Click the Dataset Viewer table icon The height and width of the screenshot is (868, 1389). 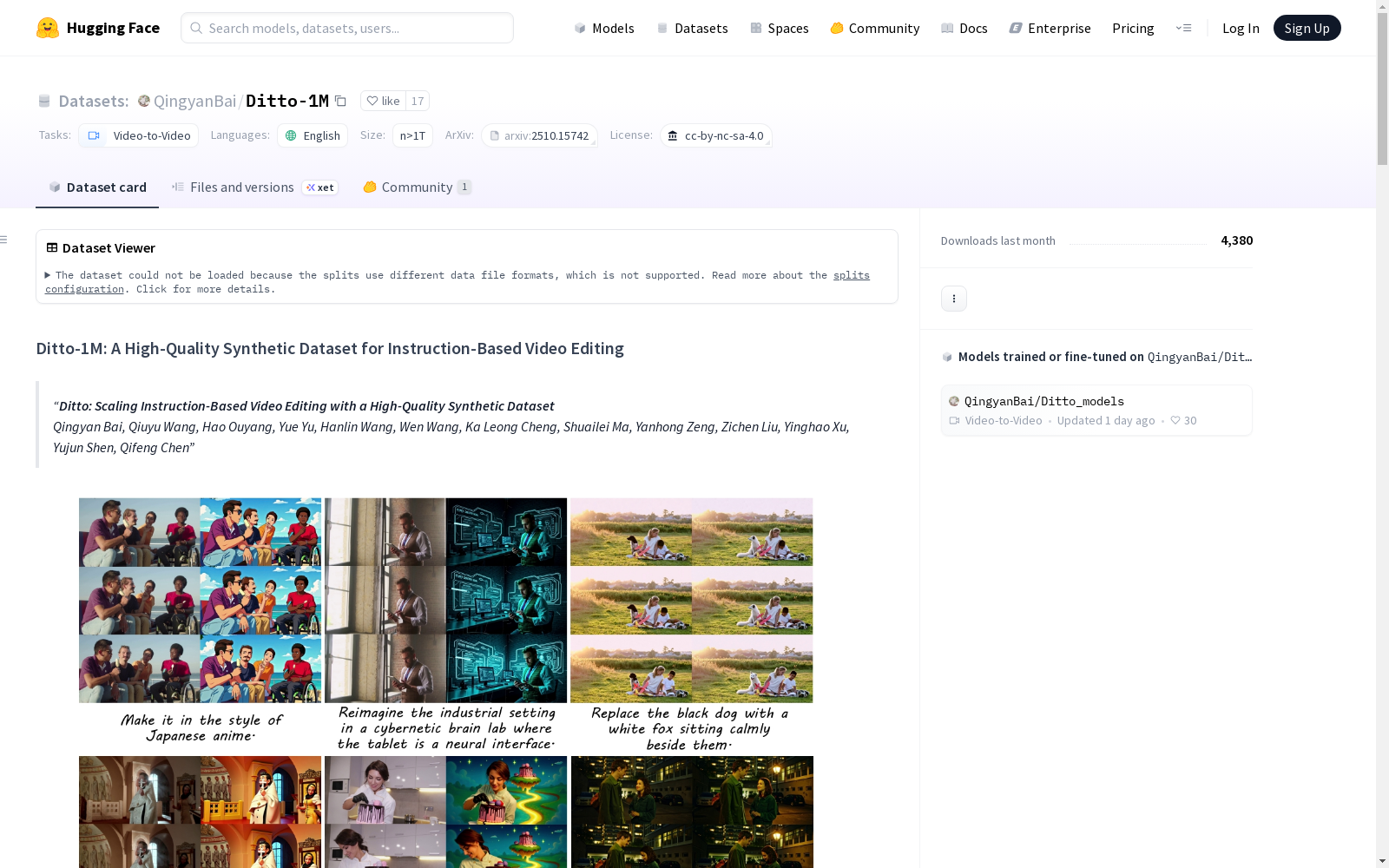pyautogui.click(x=52, y=247)
